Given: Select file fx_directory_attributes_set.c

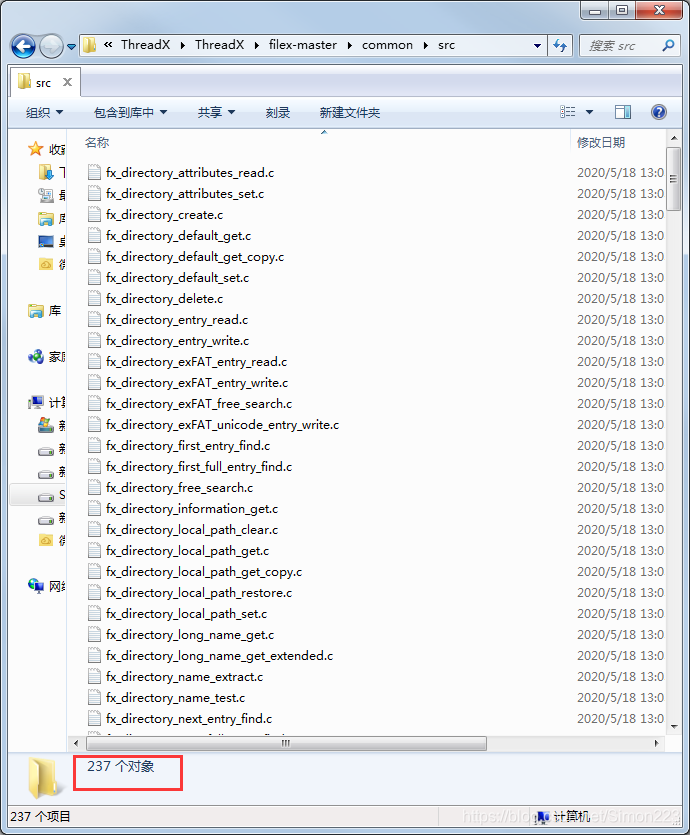Looking at the screenshot, I should pyautogui.click(x=185, y=194).
